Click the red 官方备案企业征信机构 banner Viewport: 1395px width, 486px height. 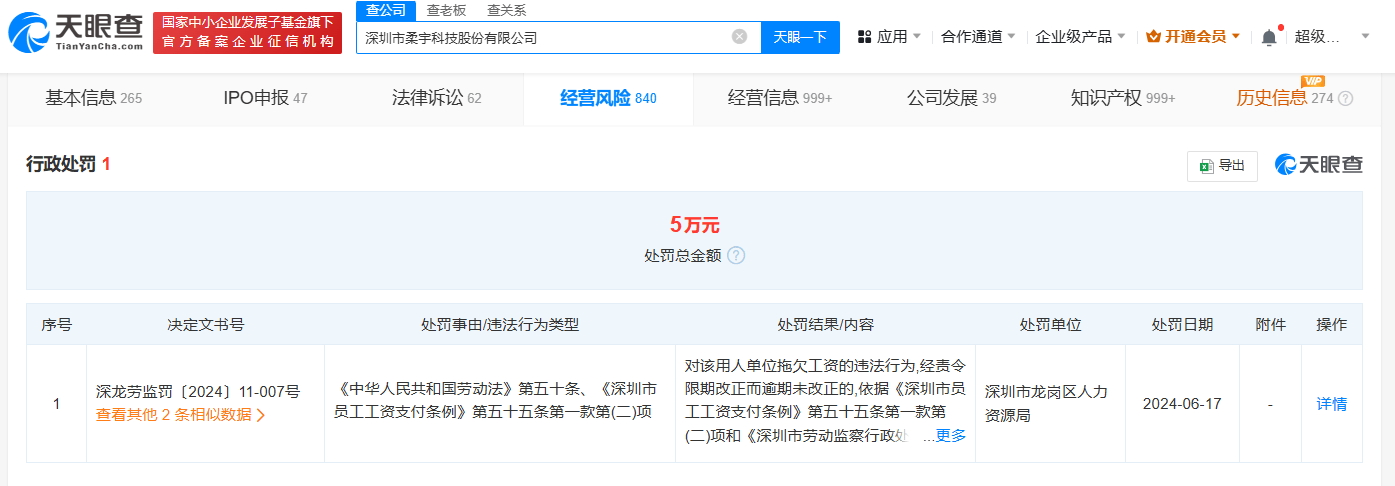pyautogui.click(x=248, y=33)
